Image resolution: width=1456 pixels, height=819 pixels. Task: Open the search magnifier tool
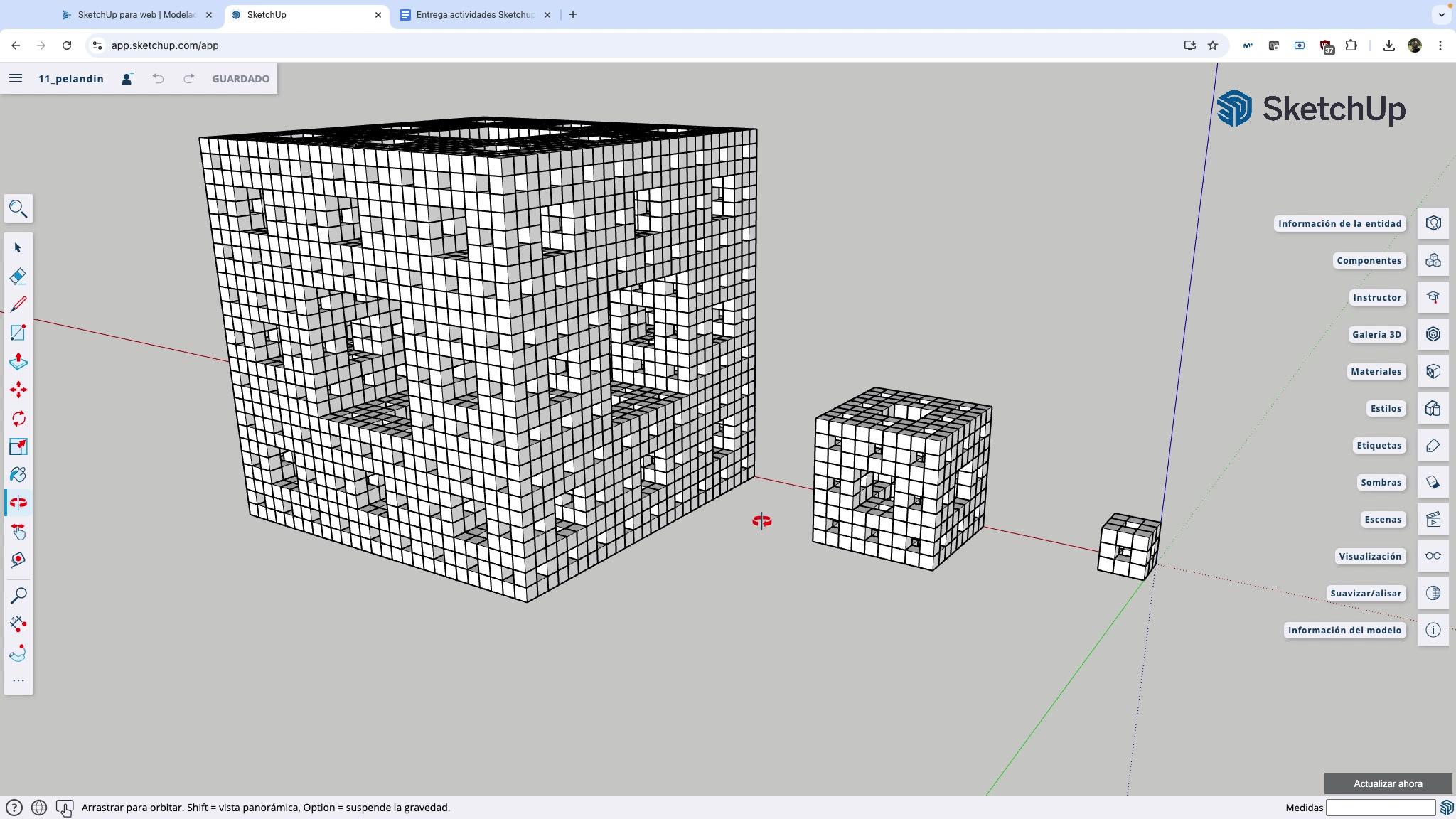[x=18, y=208]
